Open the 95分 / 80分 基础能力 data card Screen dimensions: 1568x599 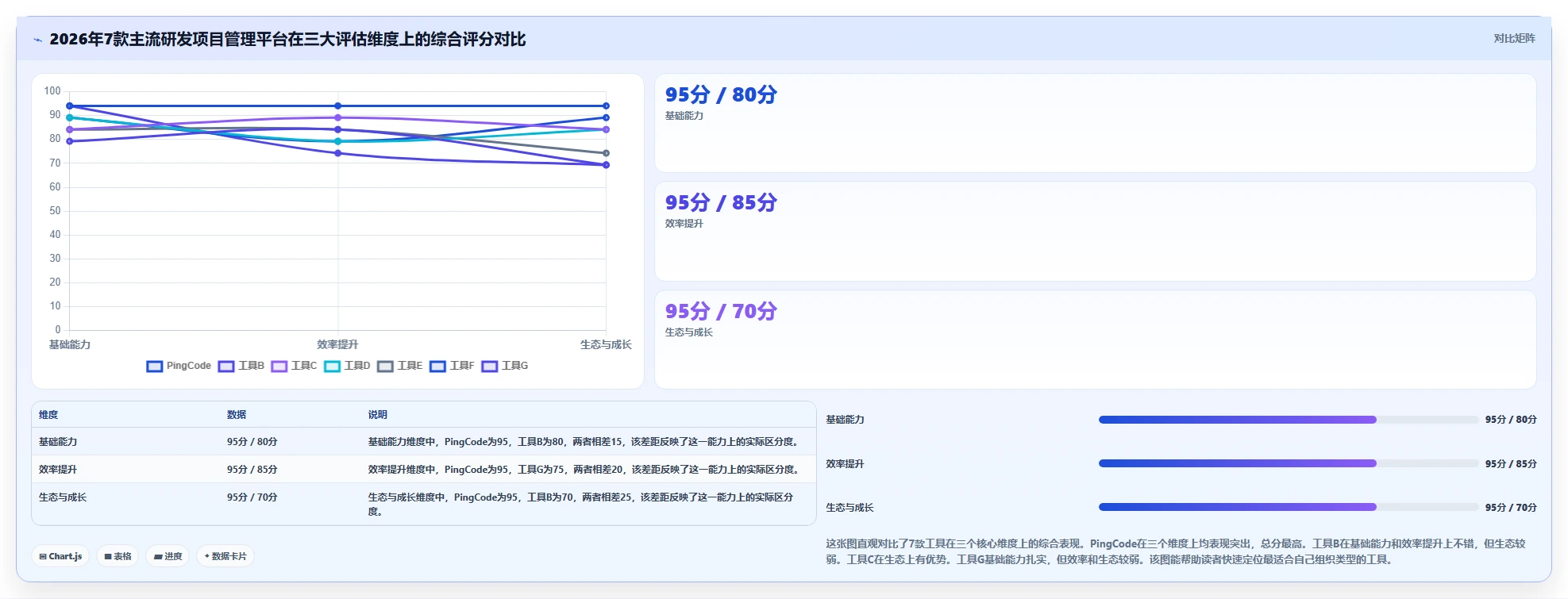1095,123
